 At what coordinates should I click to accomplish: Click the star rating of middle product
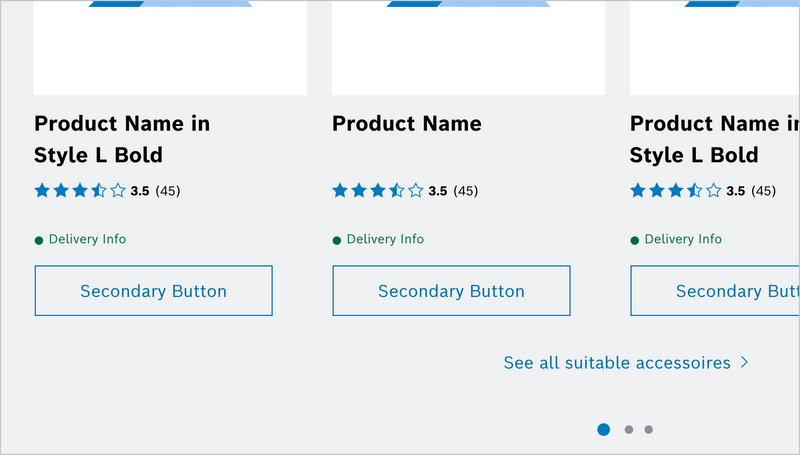[378, 190]
